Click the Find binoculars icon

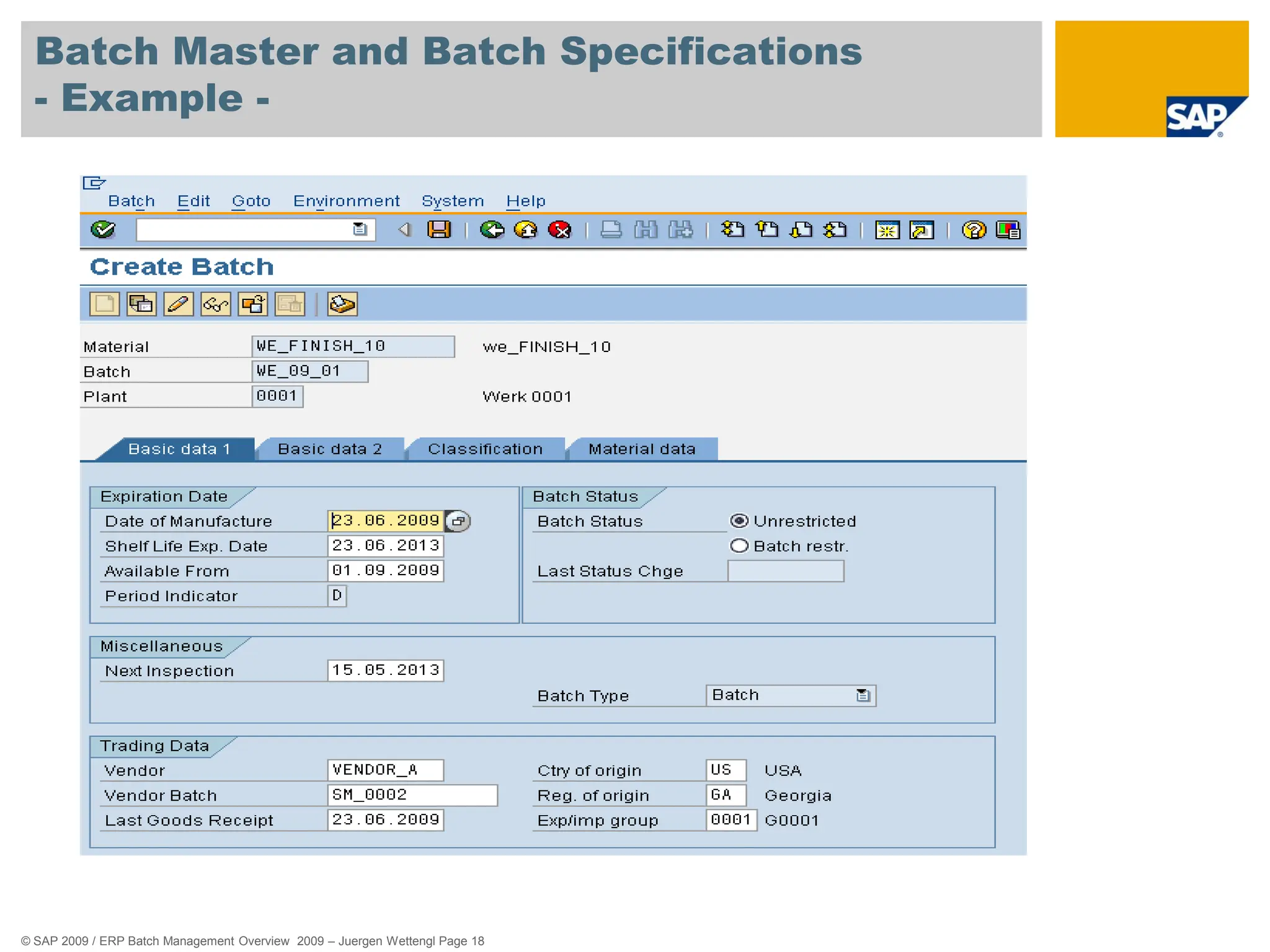[x=646, y=230]
